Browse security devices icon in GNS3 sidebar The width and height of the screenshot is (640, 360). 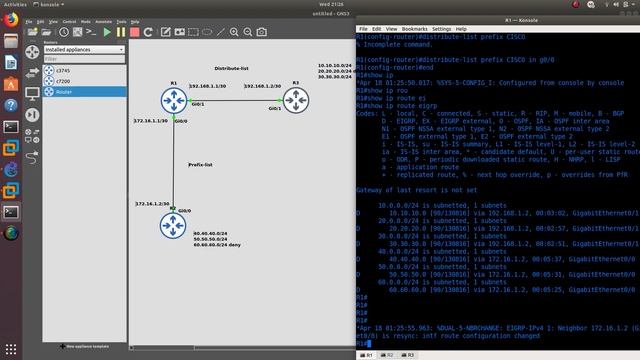(x=32, y=115)
